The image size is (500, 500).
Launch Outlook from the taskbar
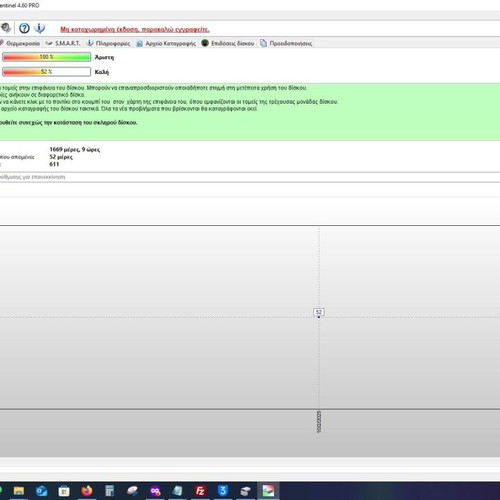coord(41,491)
